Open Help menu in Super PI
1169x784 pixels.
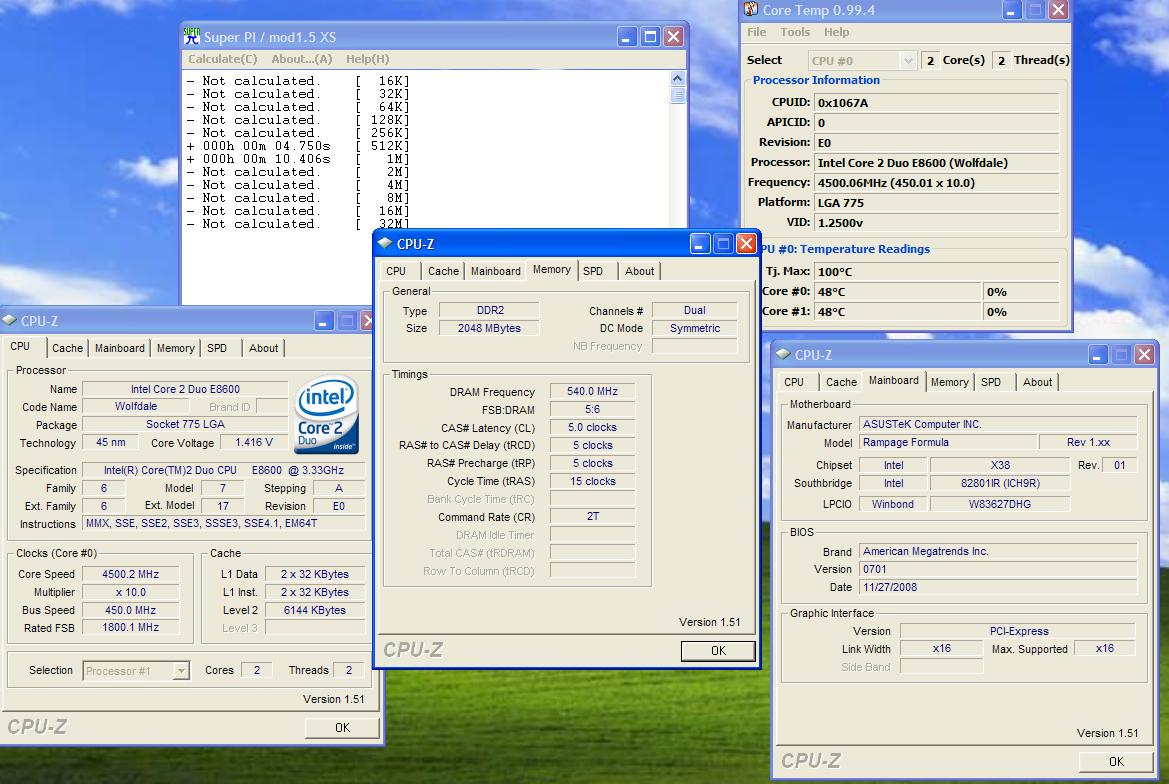click(x=368, y=59)
